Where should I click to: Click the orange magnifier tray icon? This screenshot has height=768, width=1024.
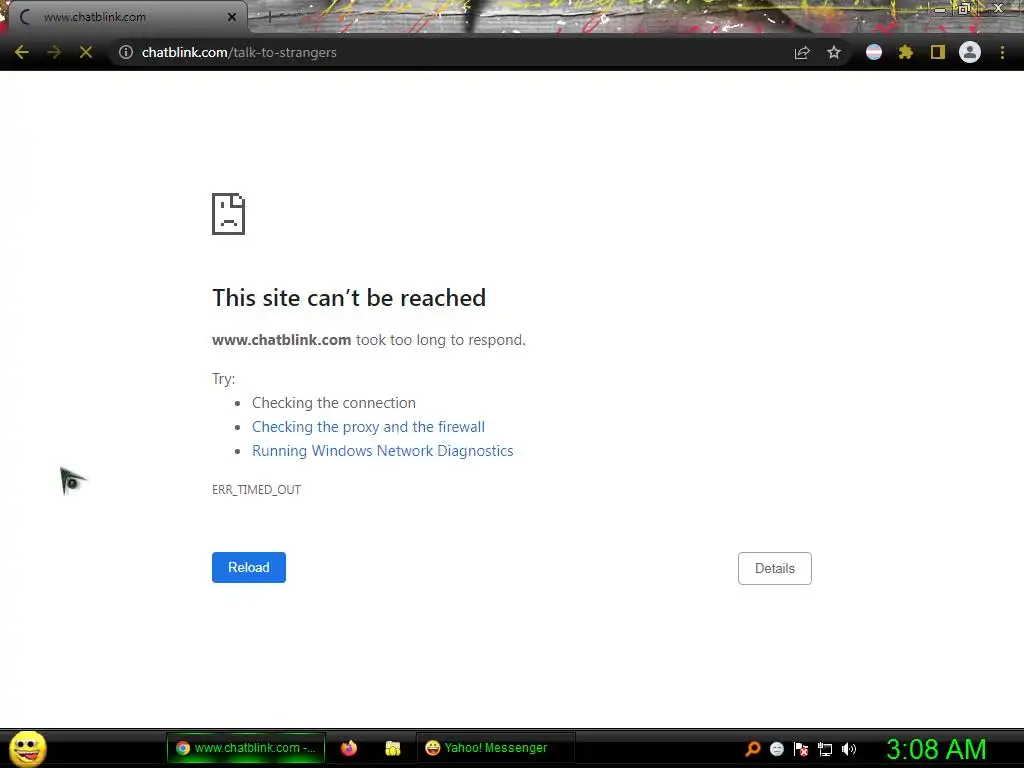coord(753,749)
